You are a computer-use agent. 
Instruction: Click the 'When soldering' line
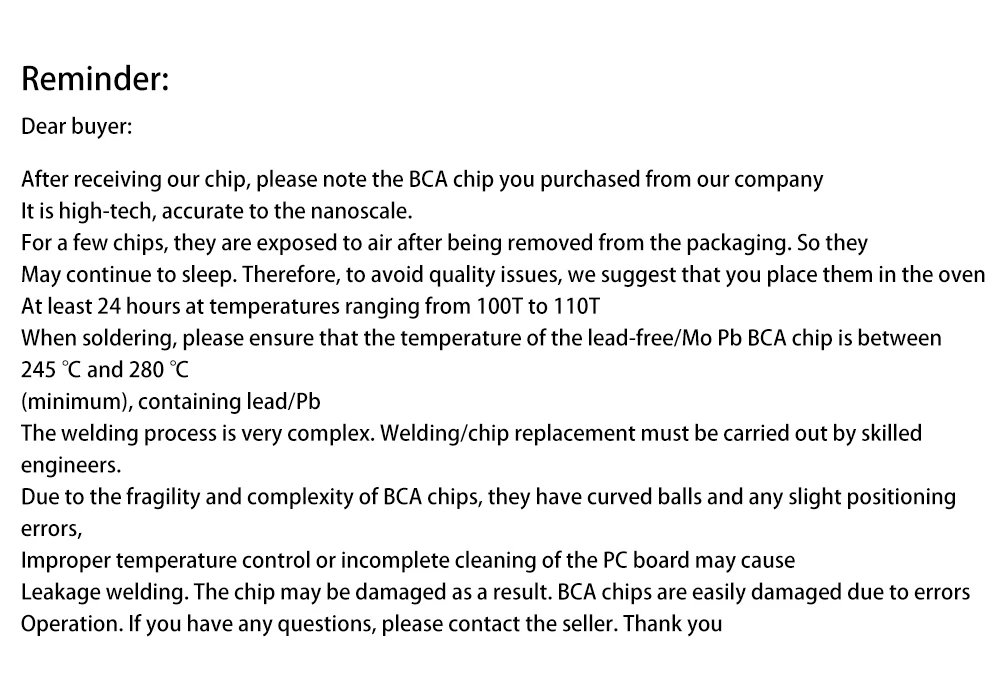(482, 338)
